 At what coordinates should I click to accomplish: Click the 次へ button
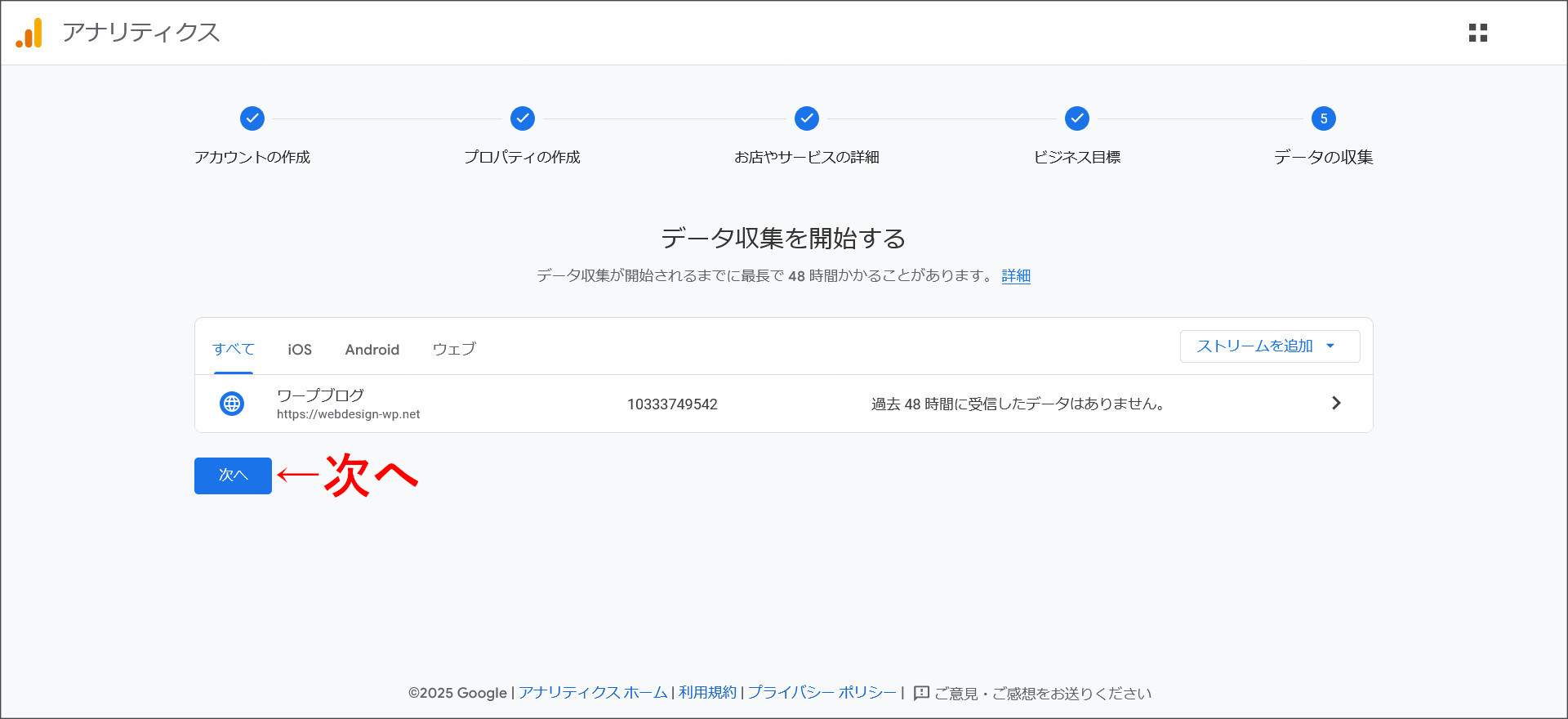[233, 476]
